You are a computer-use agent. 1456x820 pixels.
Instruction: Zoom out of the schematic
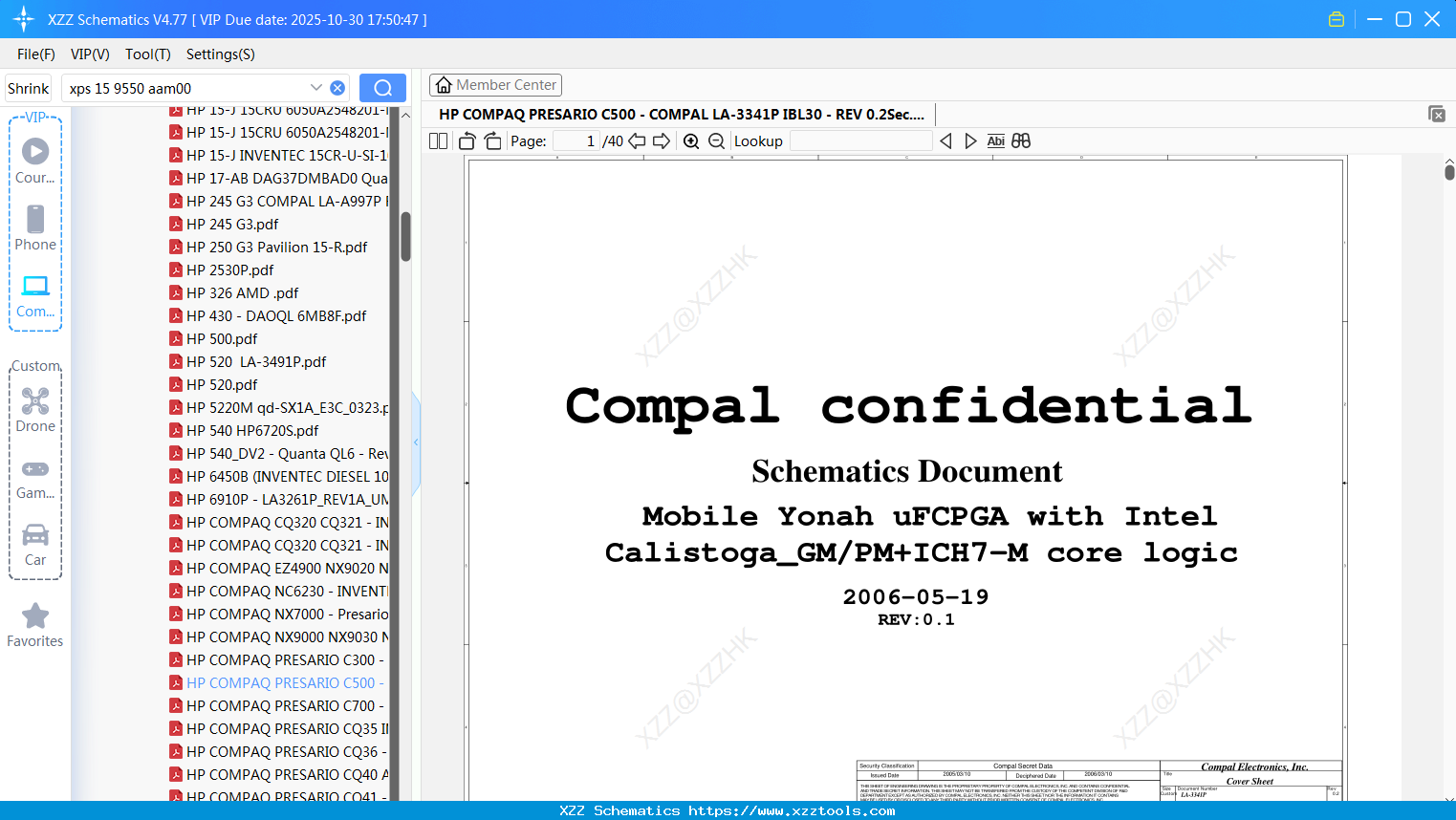[x=716, y=140]
